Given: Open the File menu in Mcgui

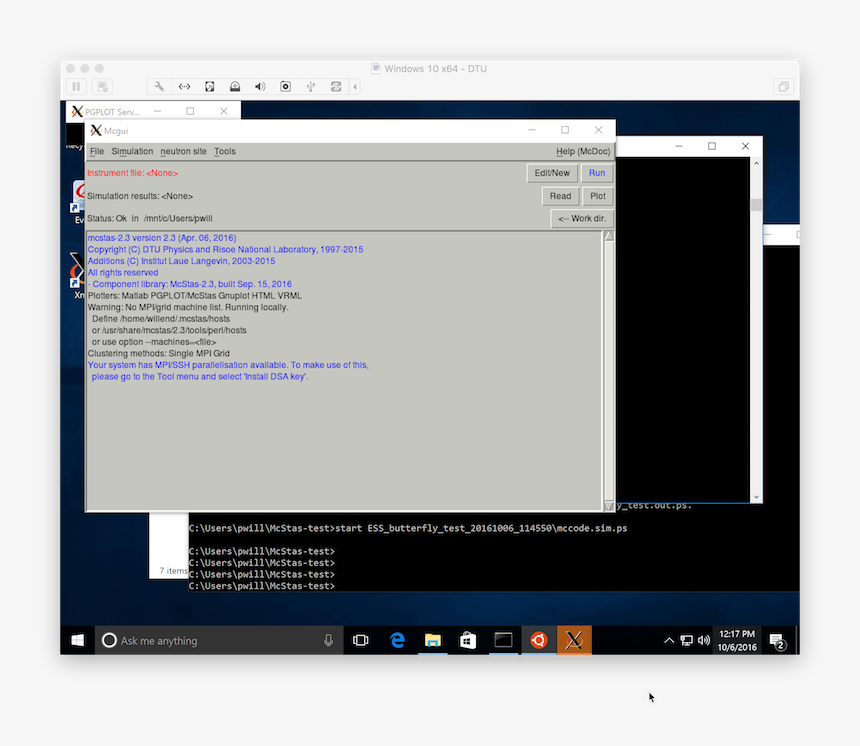Looking at the screenshot, I should pyautogui.click(x=97, y=152).
